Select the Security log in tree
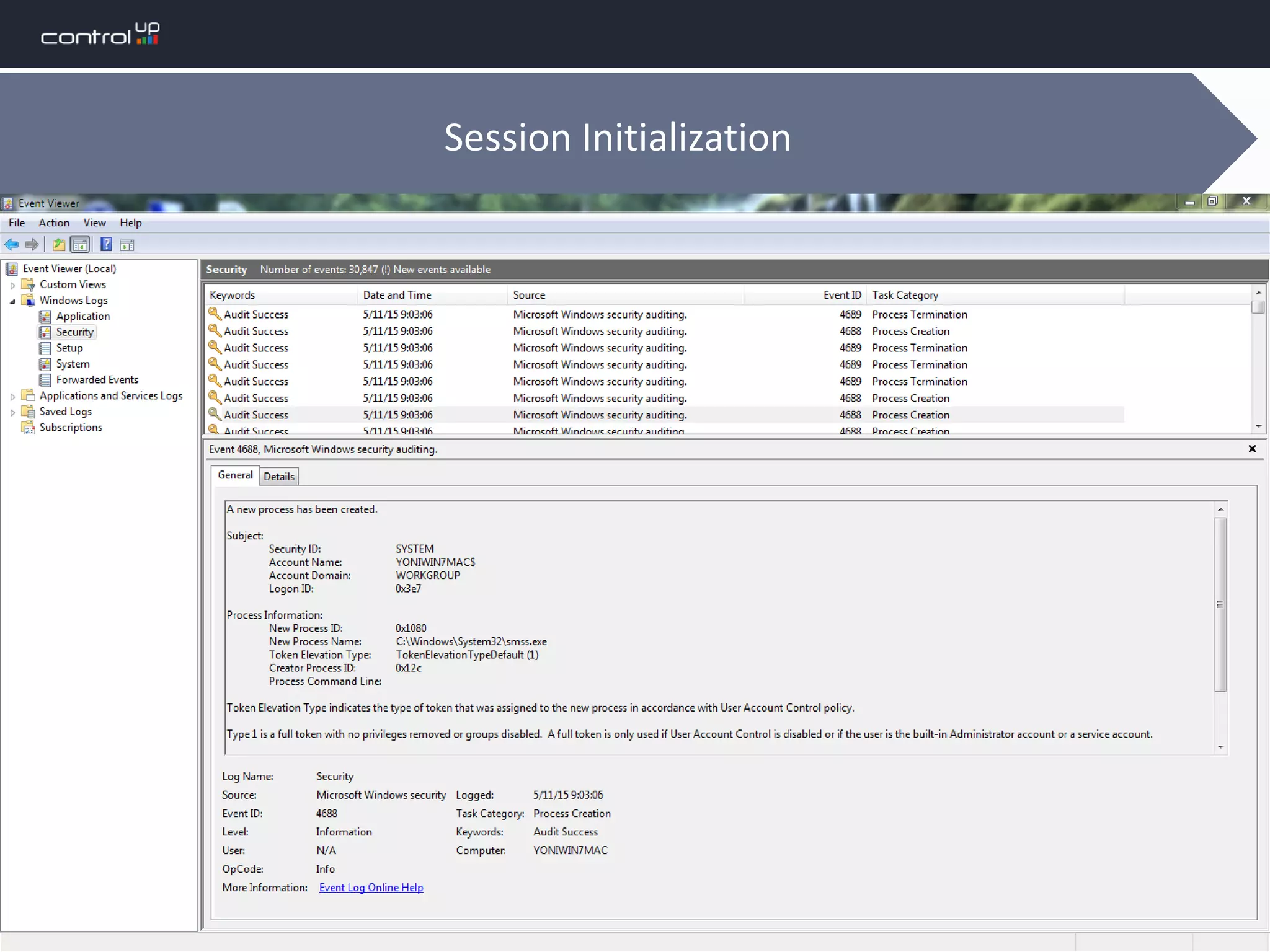The image size is (1270, 952). coord(74,332)
